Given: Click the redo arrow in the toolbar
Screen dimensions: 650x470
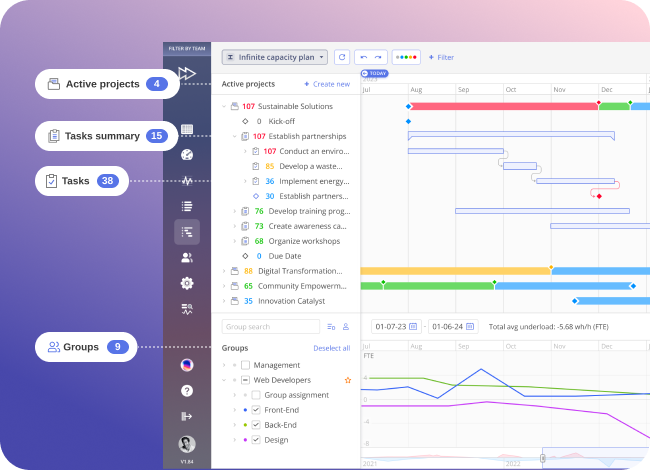Looking at the screenshot, I should [x=378, y=58].
